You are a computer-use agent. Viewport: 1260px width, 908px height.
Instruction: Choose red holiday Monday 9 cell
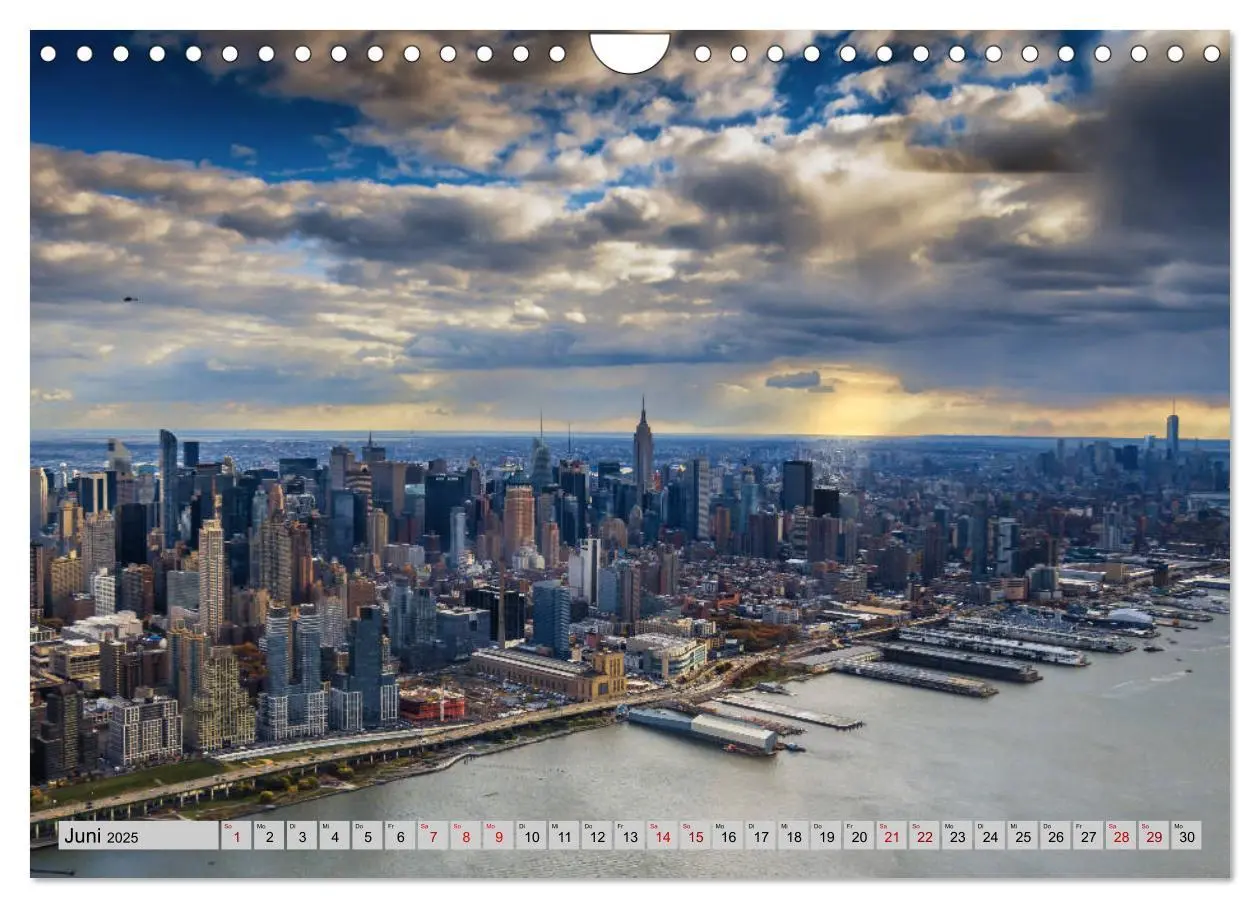click(x=498, y=836)
